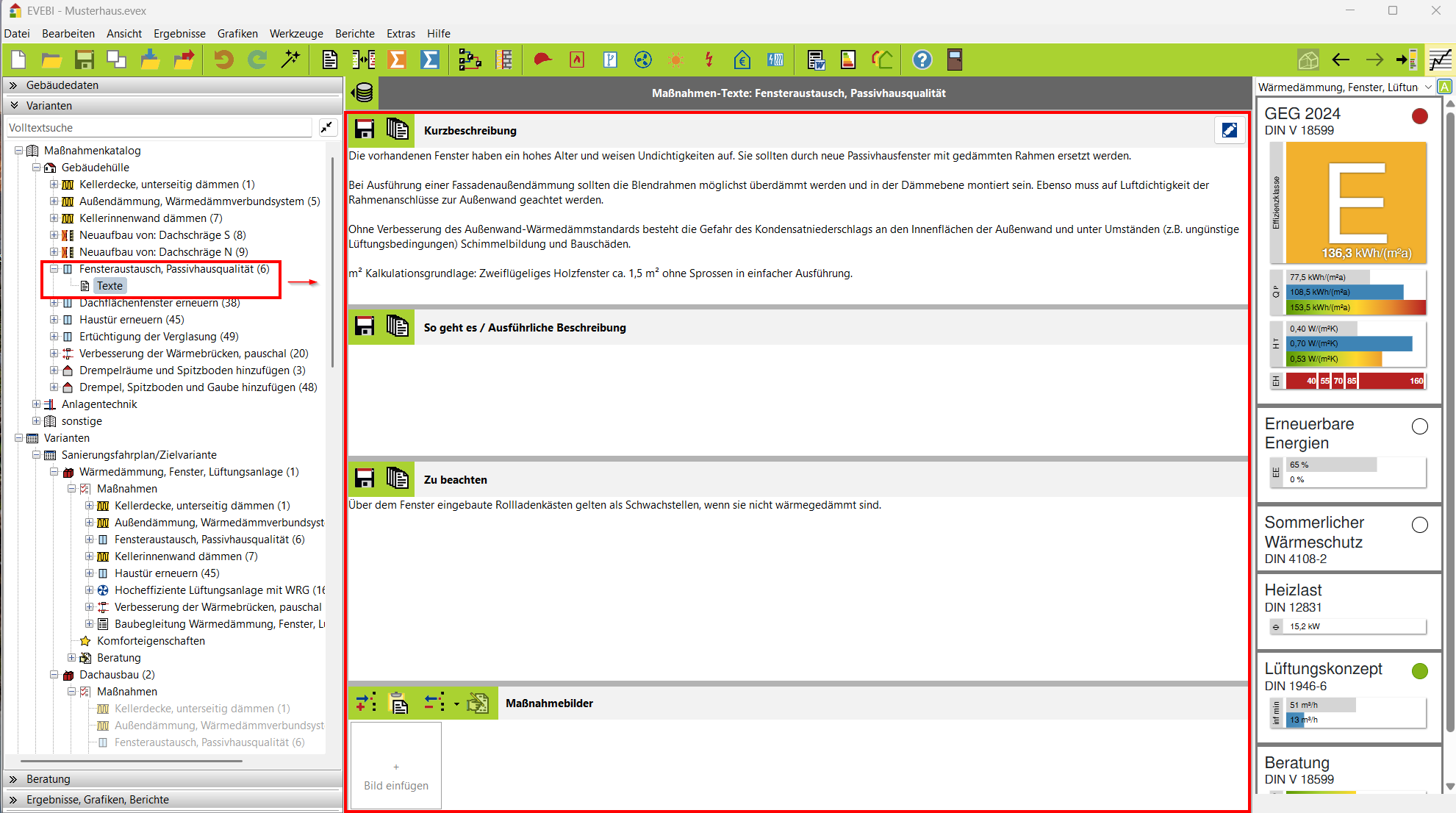
Task: Open the Werkzeuge menu
Action: pyautogui.click(x=295, y=34)
